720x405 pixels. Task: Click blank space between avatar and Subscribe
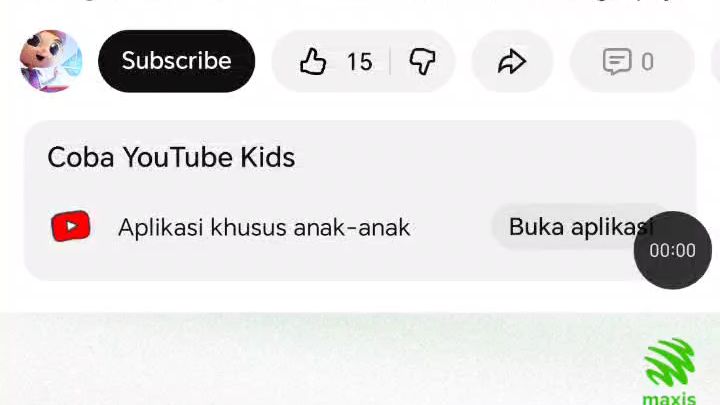coord(90,61)
